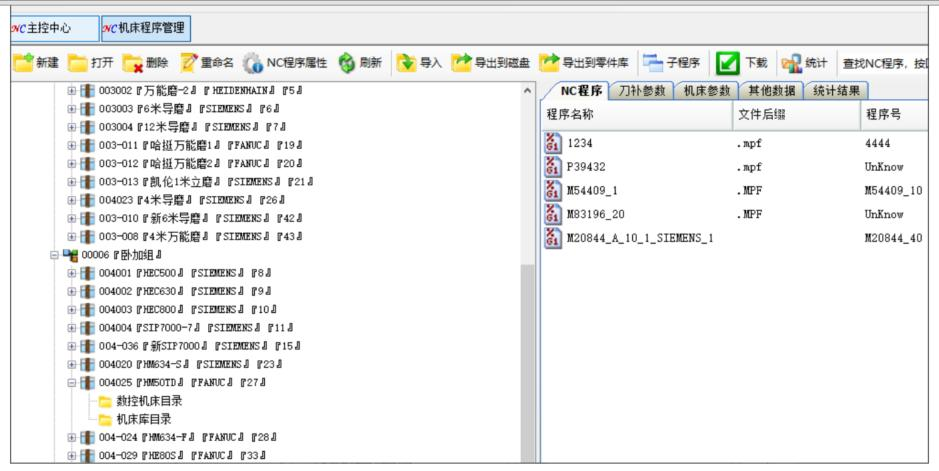939x471 pixels.
Task: Open the 统计 (Statistics) toolbar icon
Action: pyautogui.click(x=791, y=63)
